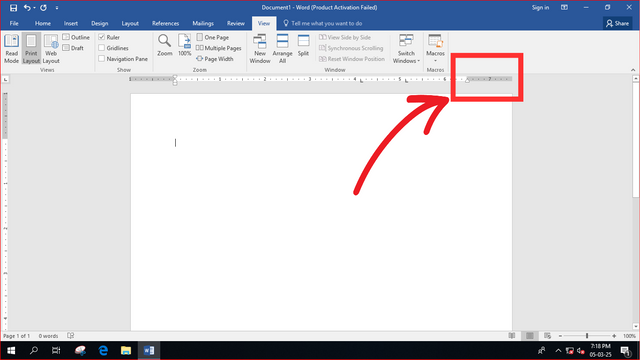Click the zoom out minus button
This screenshot has width=640, height=360.
[x=560, y=336]
